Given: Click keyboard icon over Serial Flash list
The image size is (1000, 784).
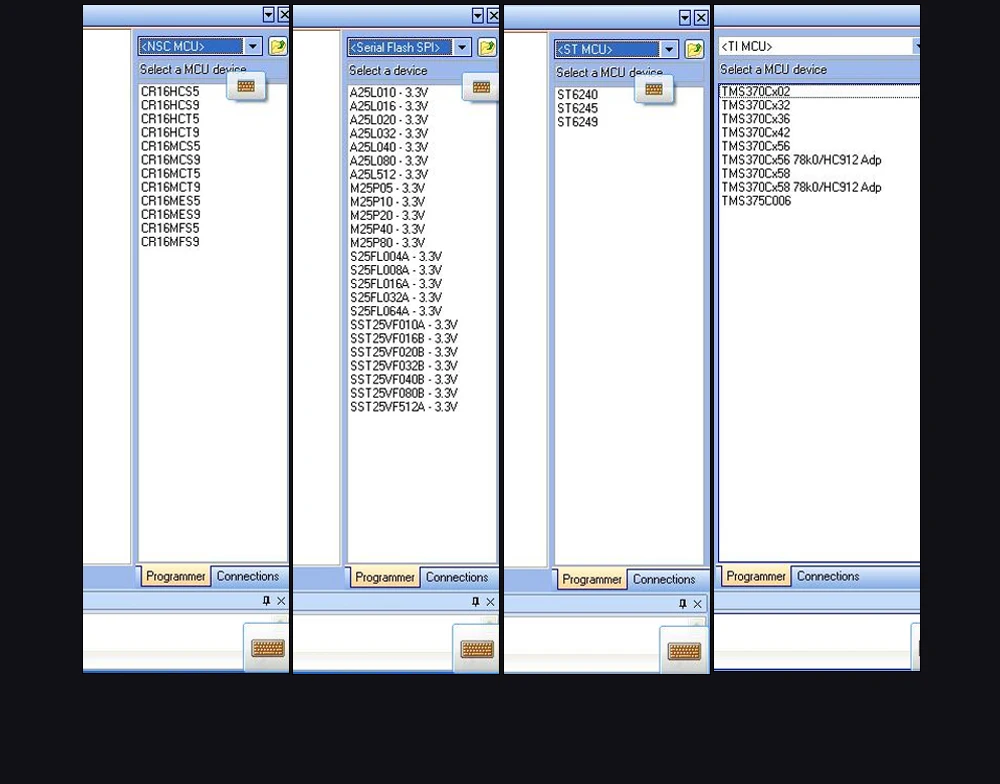Looking at the screenshot, I should [x=481, y=87].
